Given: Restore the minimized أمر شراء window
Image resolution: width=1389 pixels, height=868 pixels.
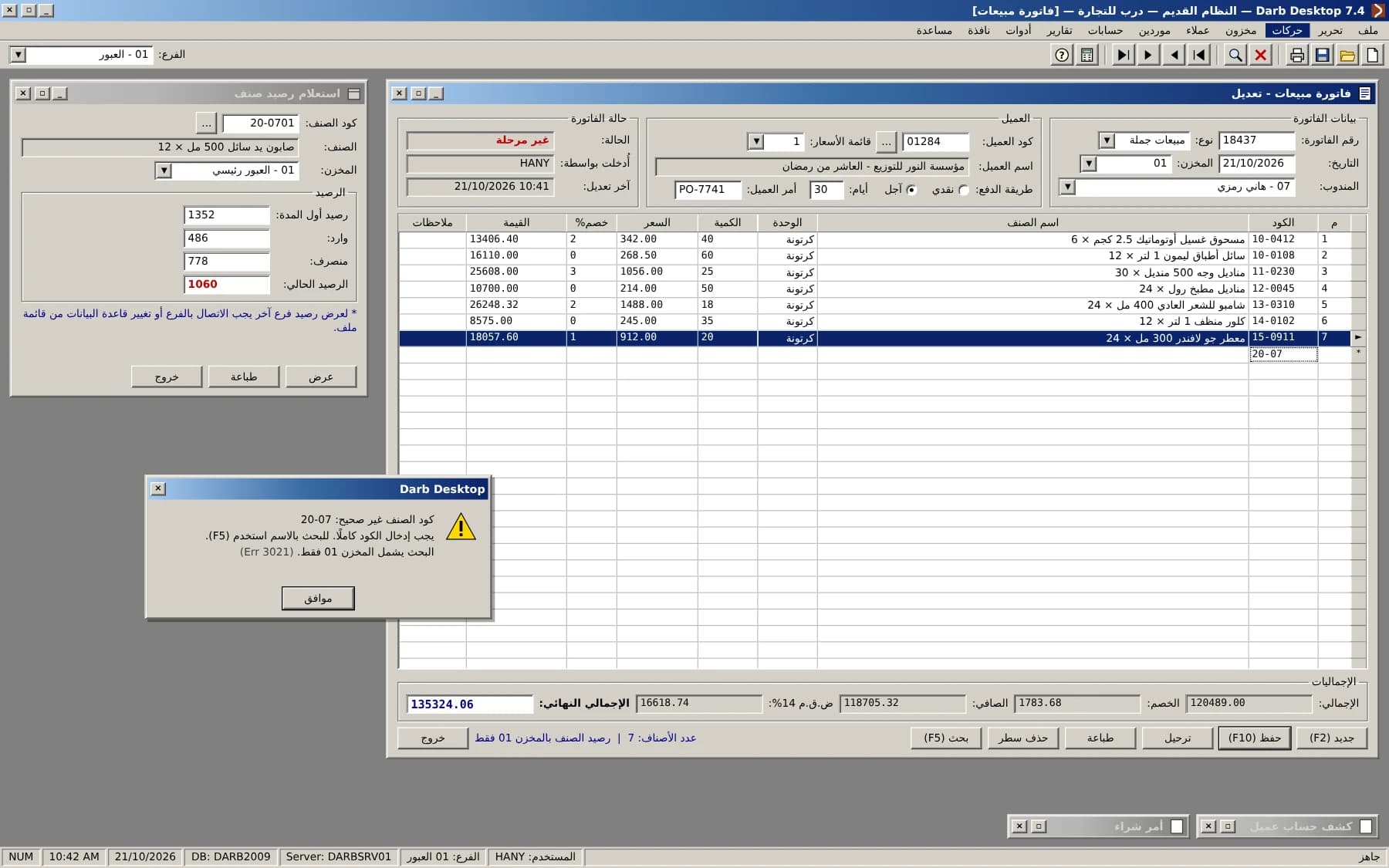Looking at the screenshot, I should (1039, 826).
